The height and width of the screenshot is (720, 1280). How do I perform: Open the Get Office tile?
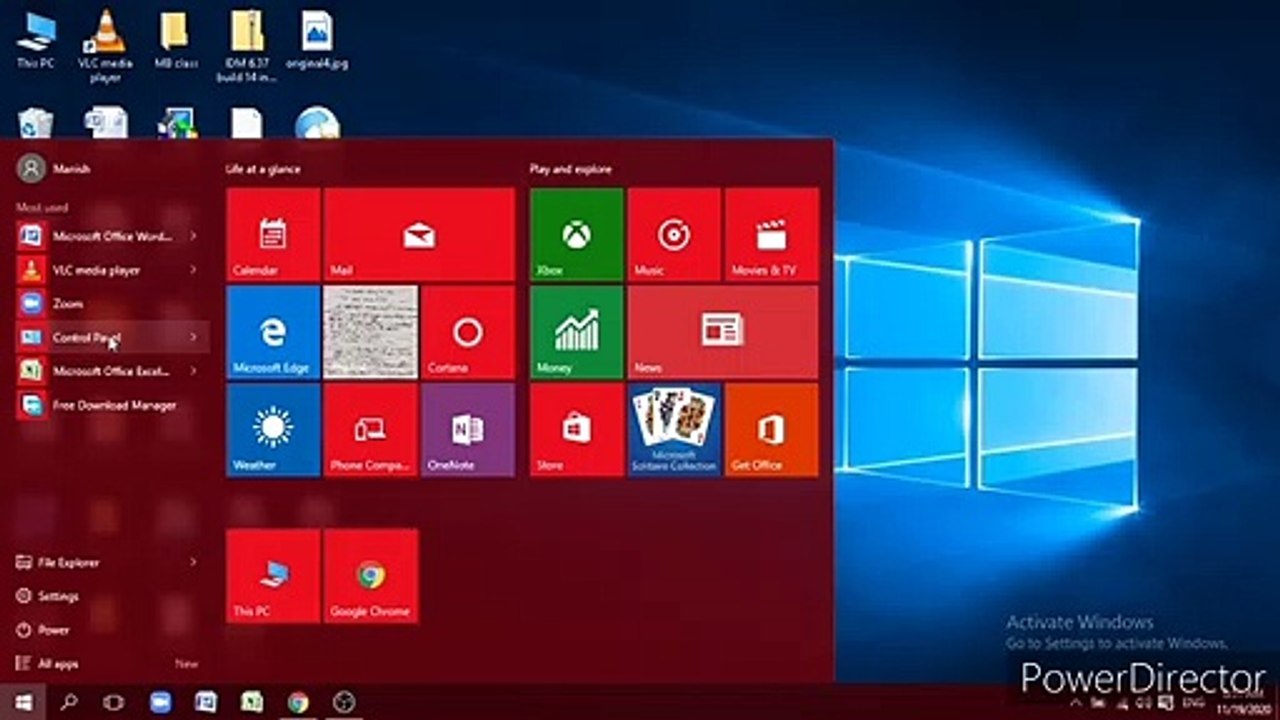pos(772,430)
